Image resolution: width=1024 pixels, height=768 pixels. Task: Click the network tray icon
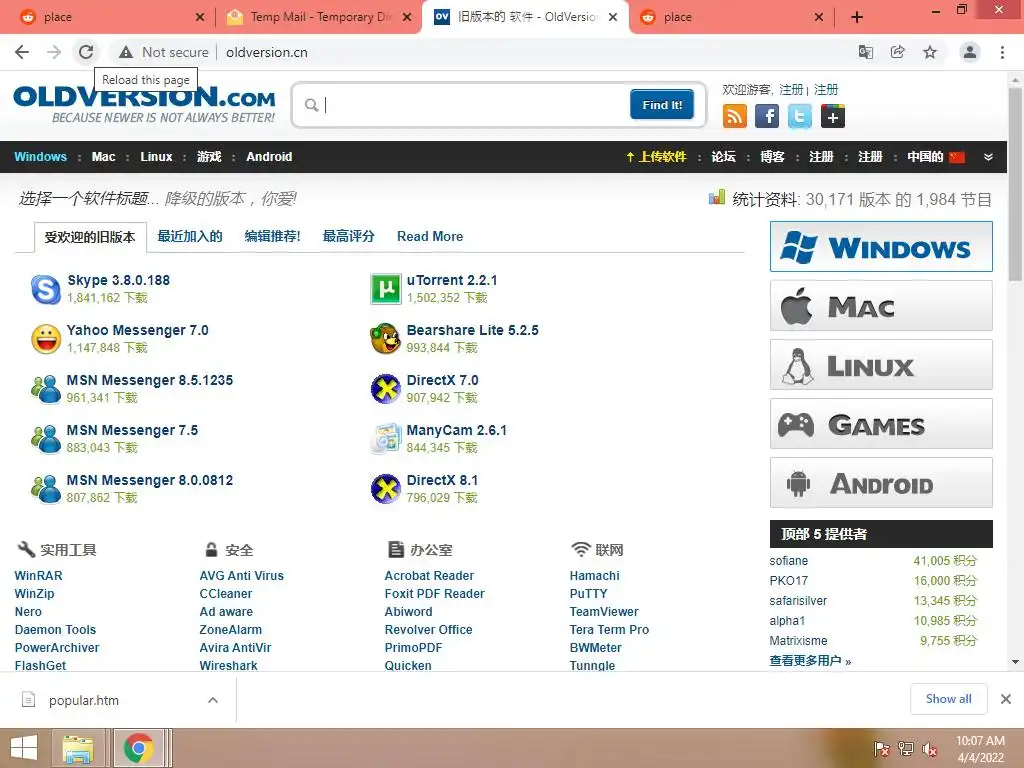(x=905, y=749)
